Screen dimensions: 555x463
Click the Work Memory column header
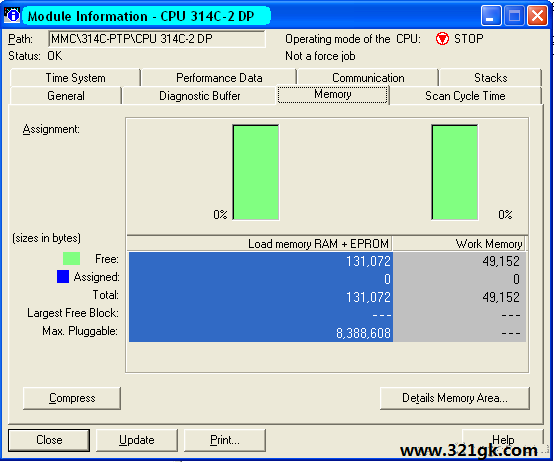coord(459,244)
